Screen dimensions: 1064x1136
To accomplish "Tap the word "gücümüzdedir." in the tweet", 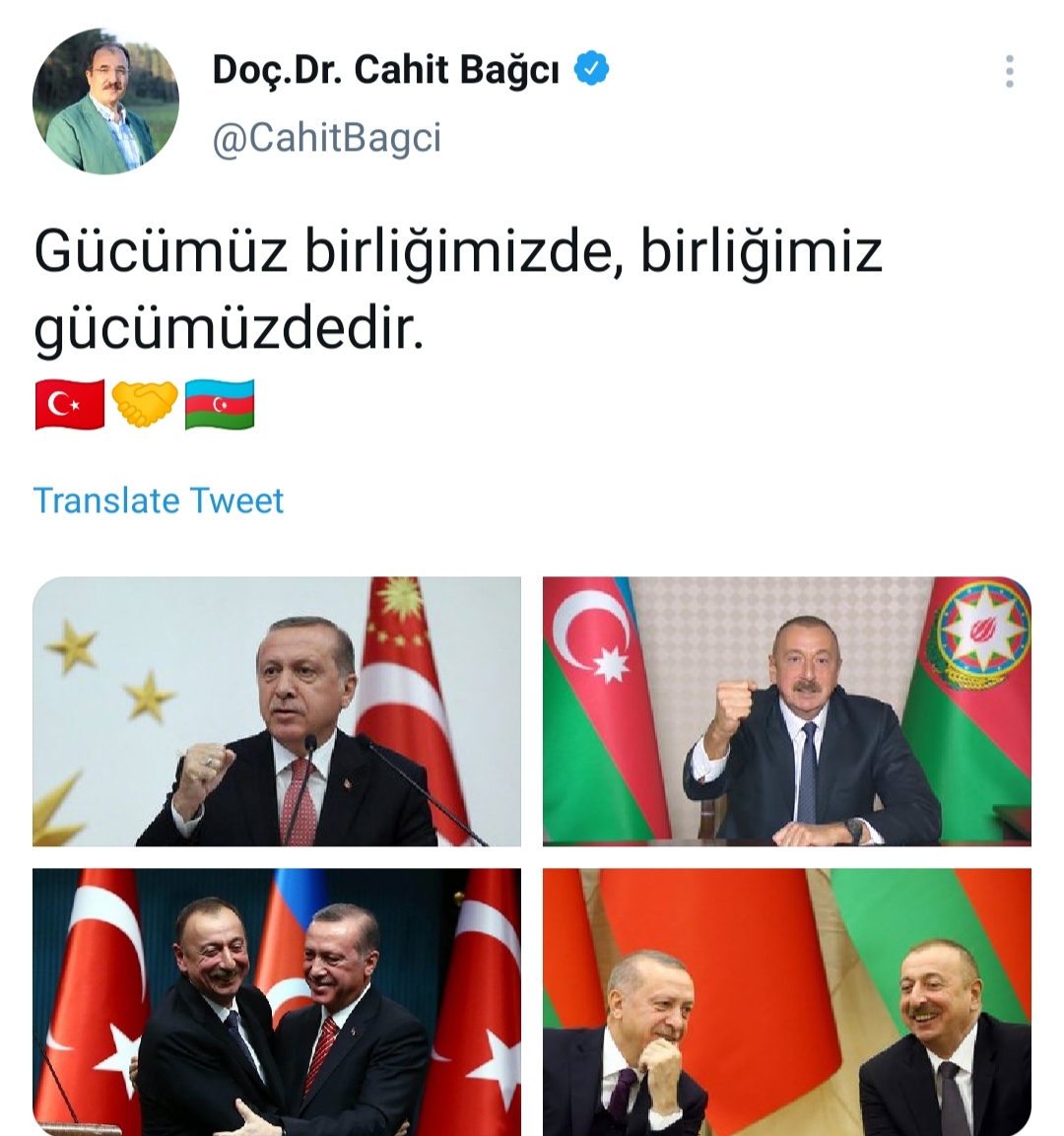I will [x=229, y=328].
